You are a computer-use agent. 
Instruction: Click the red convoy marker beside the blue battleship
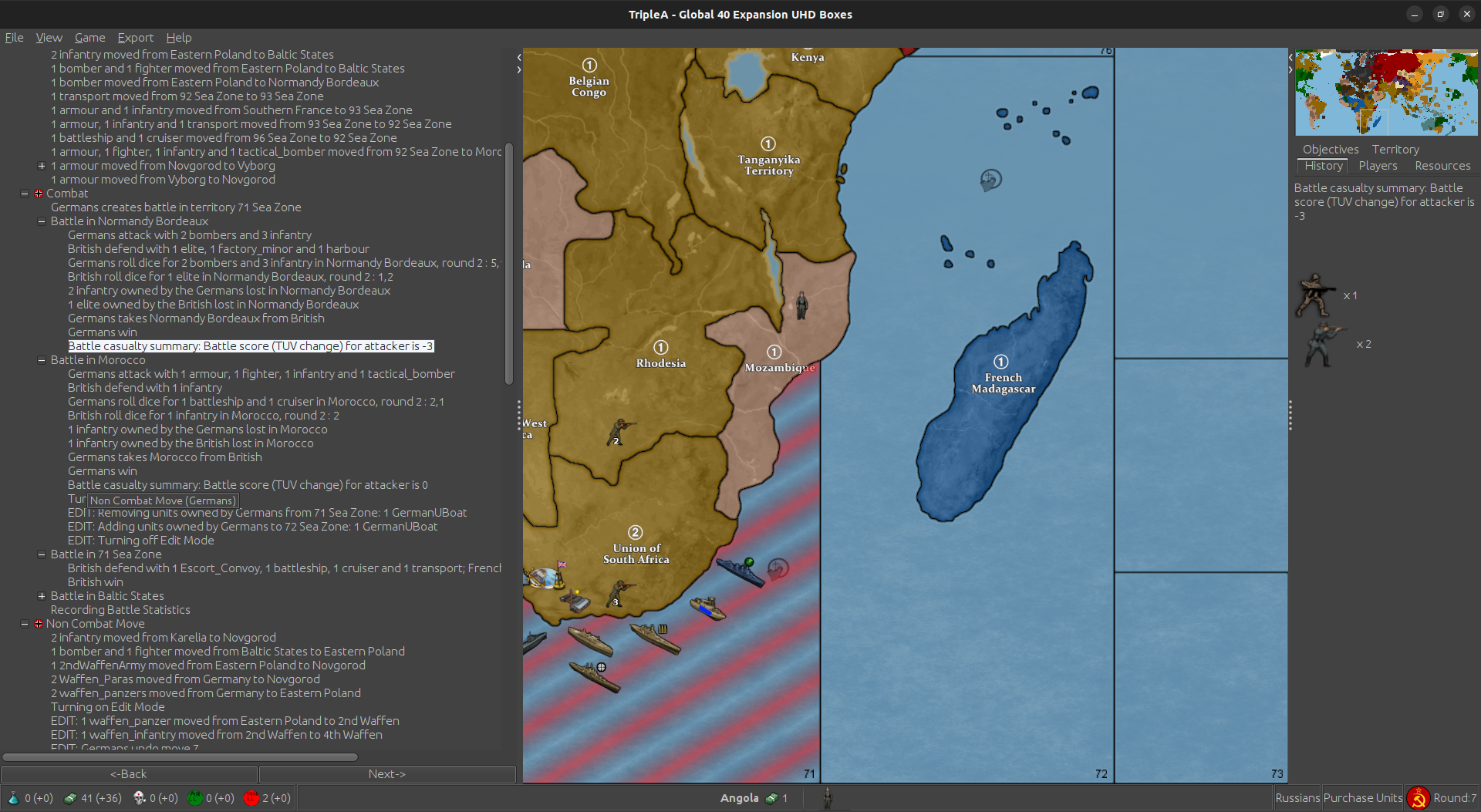778,569
